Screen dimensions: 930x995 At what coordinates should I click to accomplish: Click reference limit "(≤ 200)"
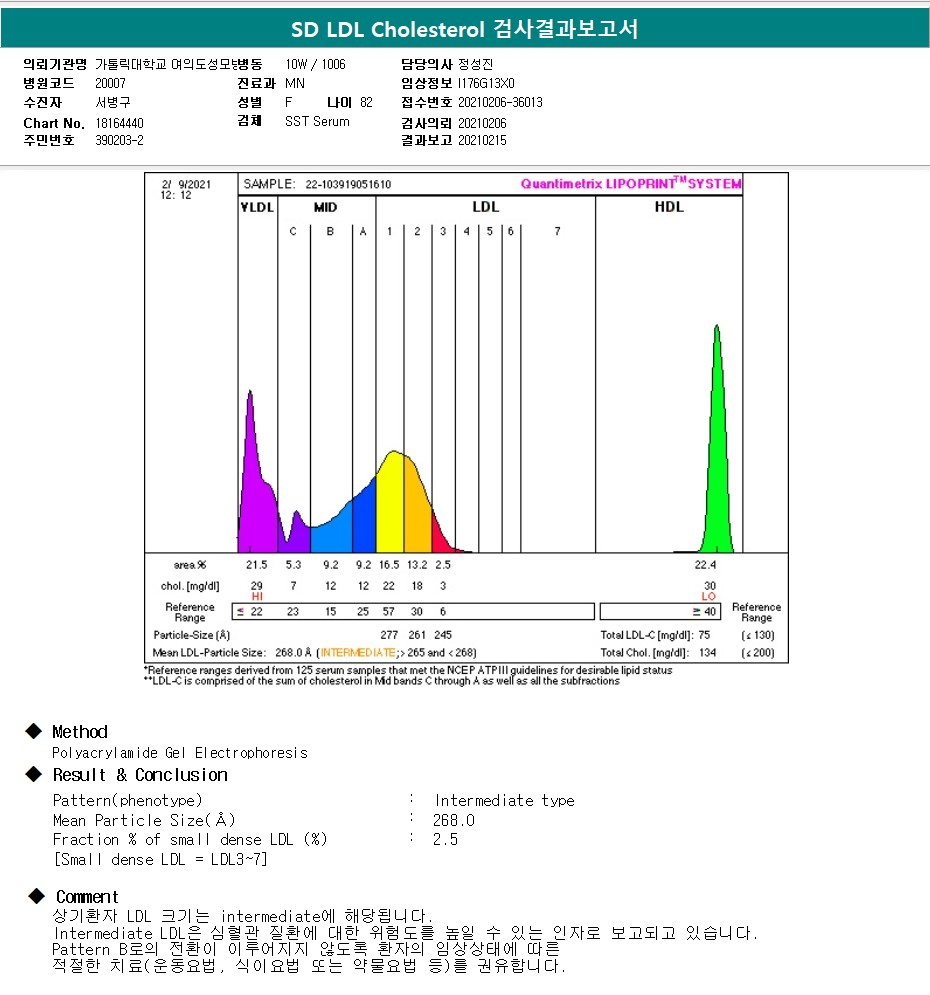758,652
